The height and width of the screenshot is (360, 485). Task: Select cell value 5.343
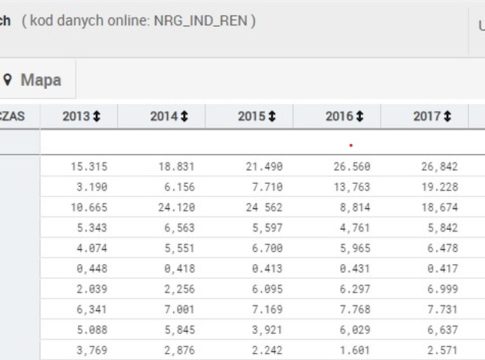92,228
